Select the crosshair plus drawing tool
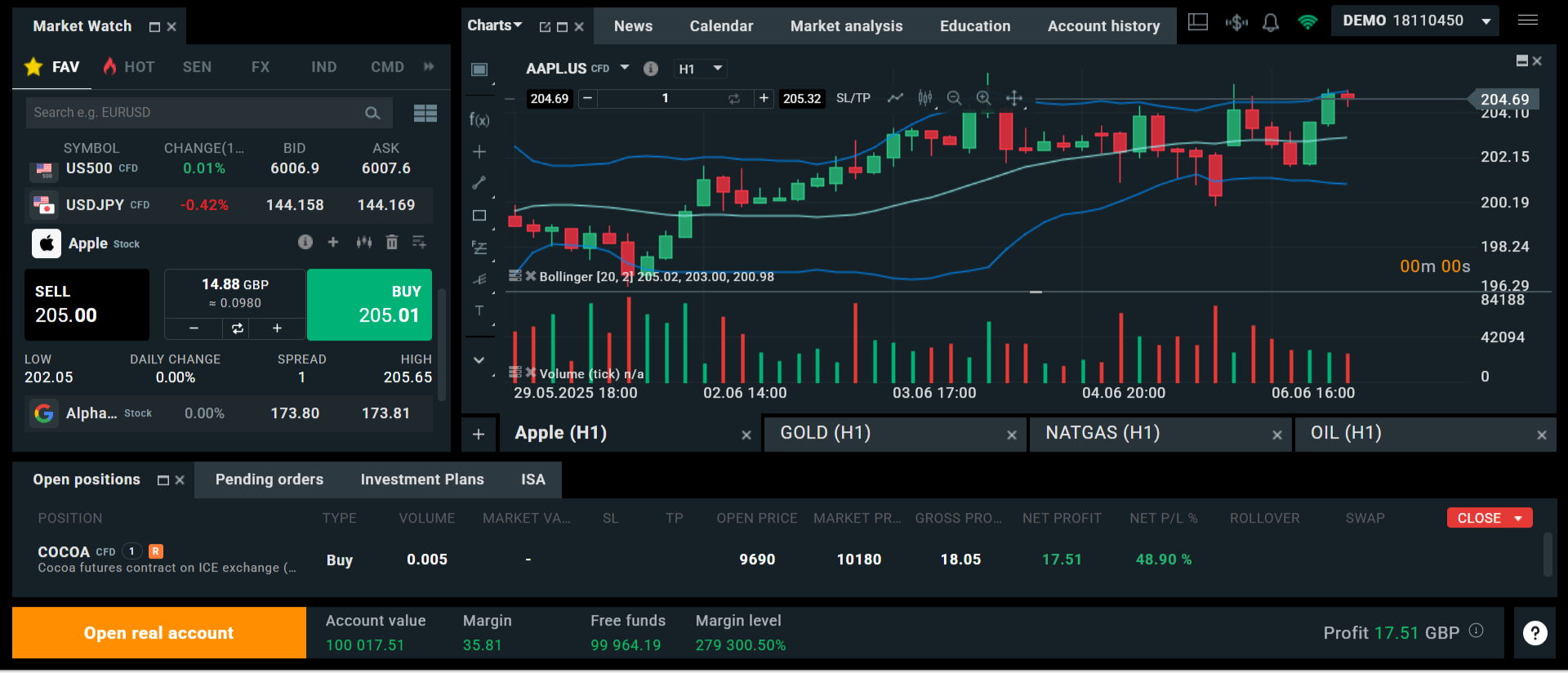 click(x=479, y=152)
